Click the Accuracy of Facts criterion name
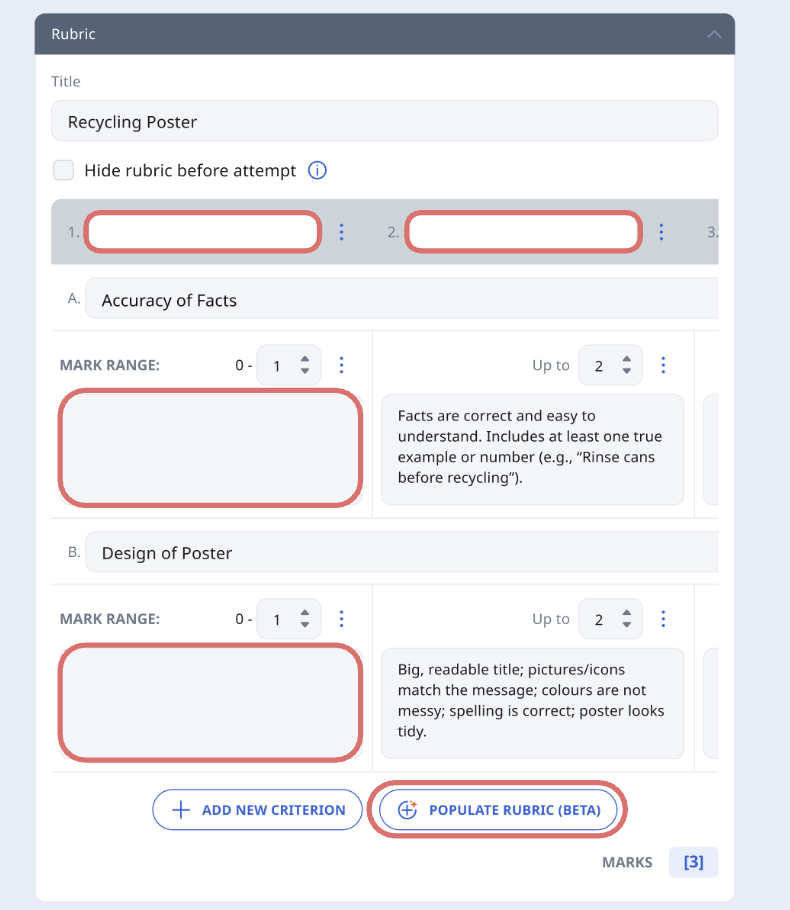 point(400,300)
